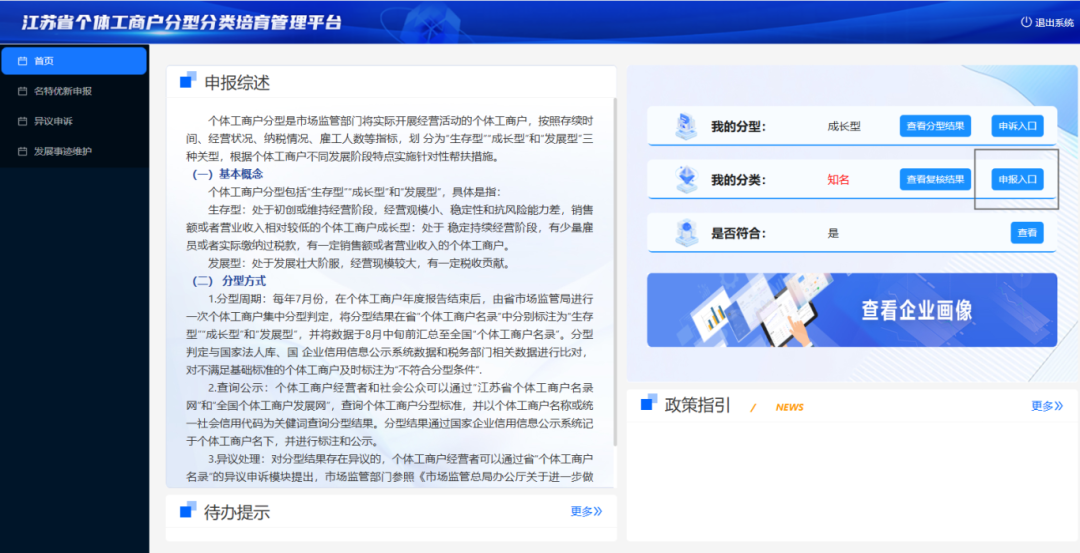The width and height of the screenshot is (1080, 553).
Task: Click the 查看企业画像 banner
Action: click(x=852, y=310)
